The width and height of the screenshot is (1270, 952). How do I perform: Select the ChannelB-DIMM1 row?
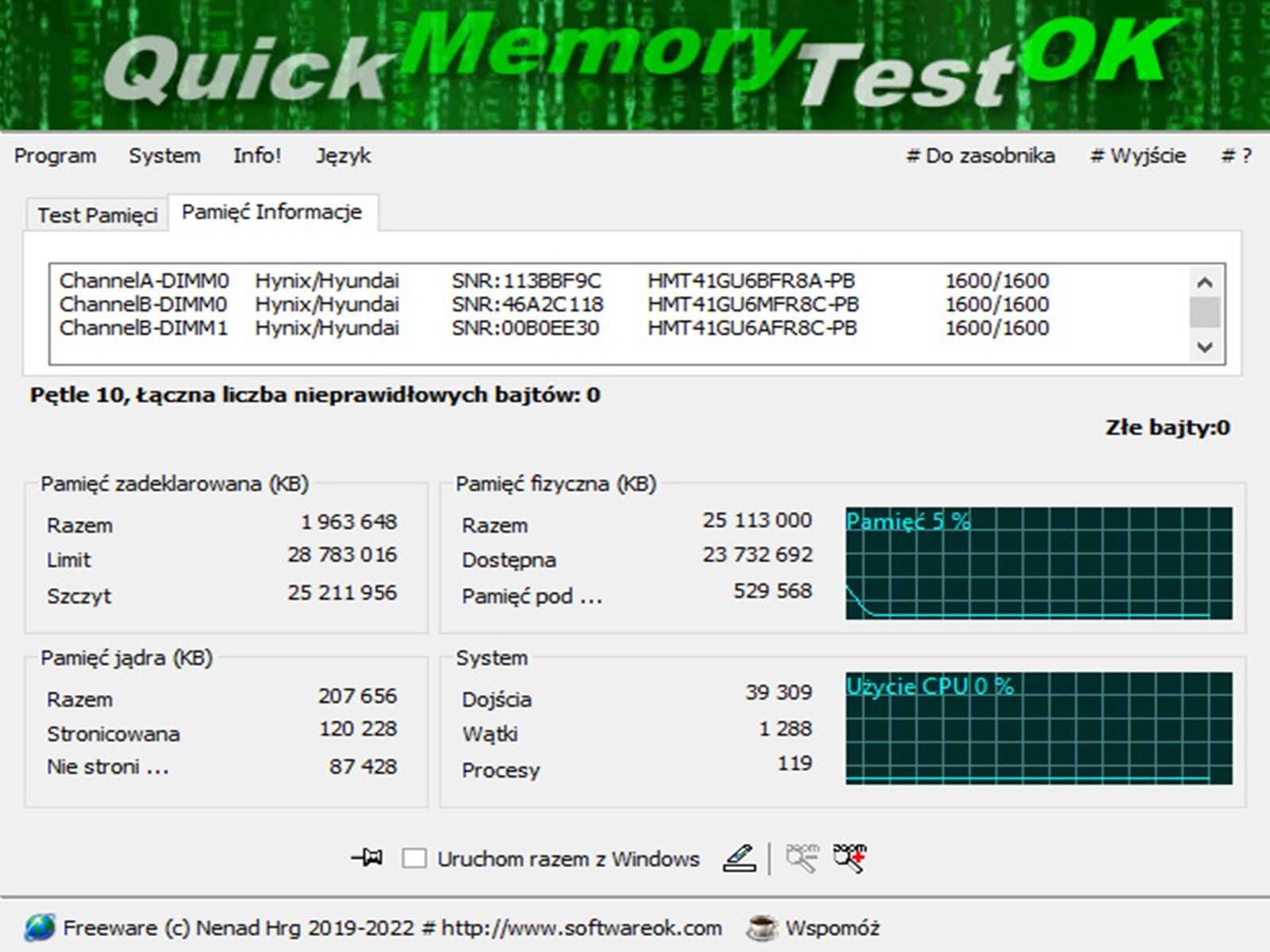554,328
